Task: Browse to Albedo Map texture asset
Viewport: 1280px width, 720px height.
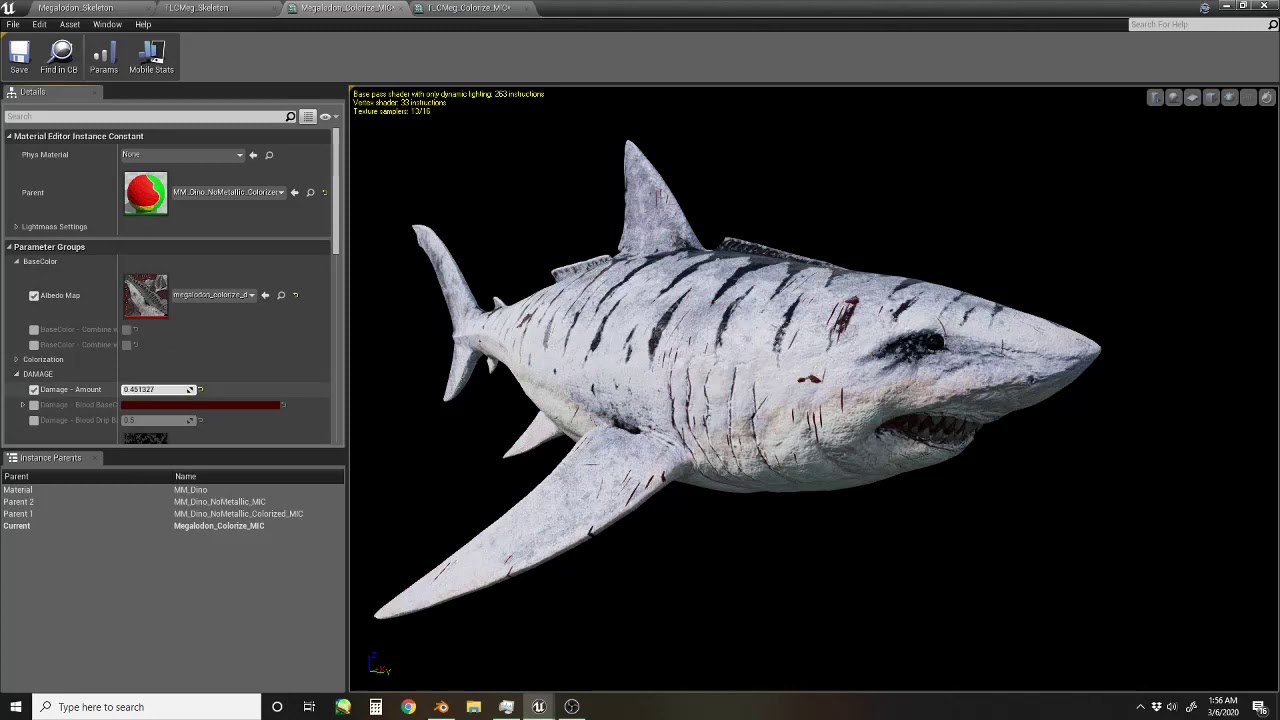Action: pyautogui.click(x=281, y=295)
